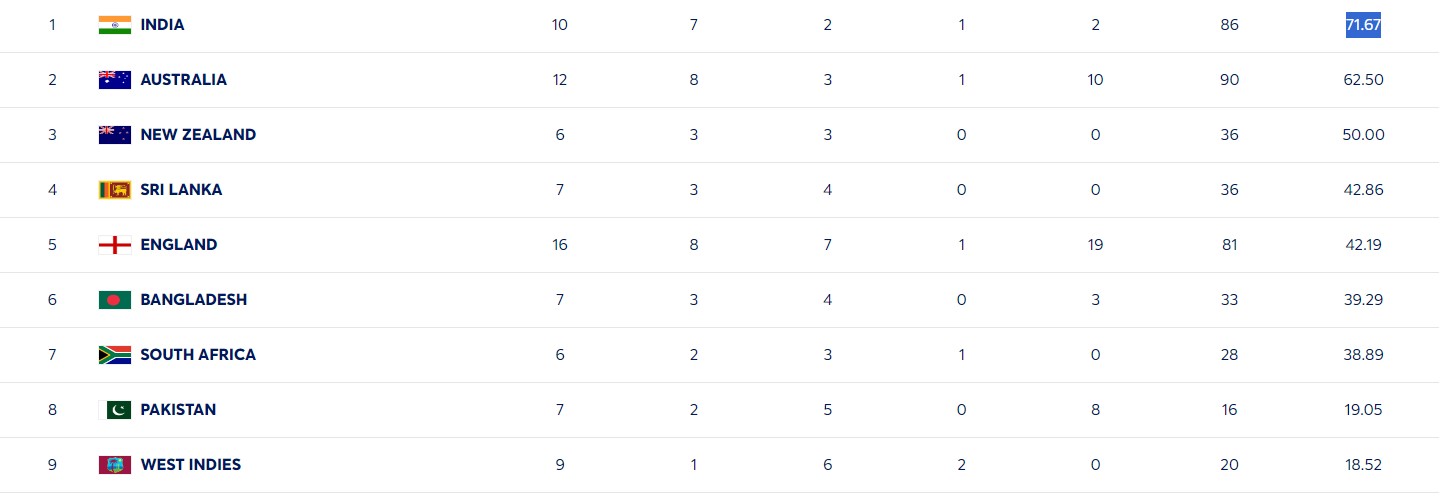Click the England flag icon
Viewport: 1443px width, 497px height.
(115, 245)
